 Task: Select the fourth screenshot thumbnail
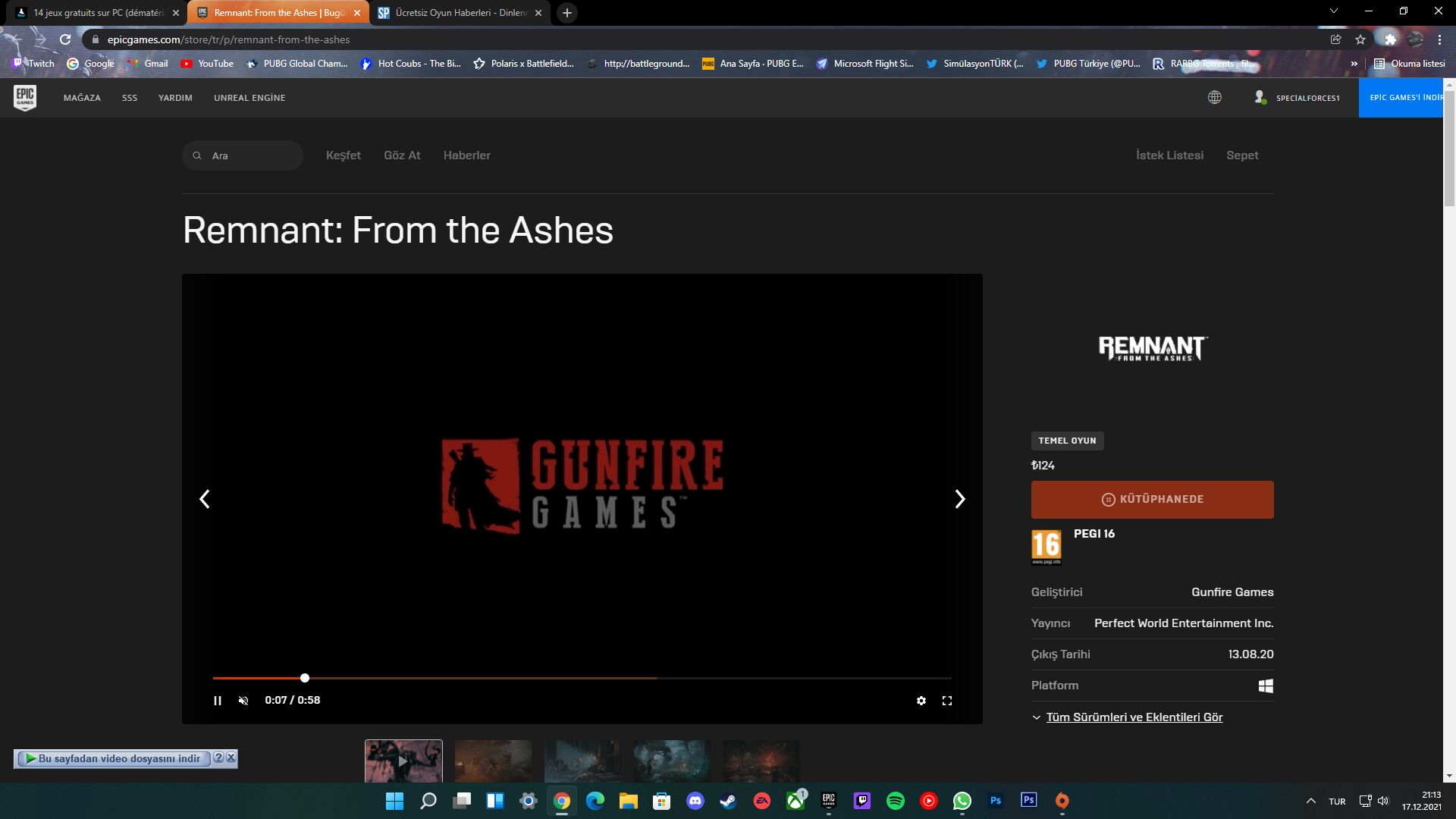point(672,761)
